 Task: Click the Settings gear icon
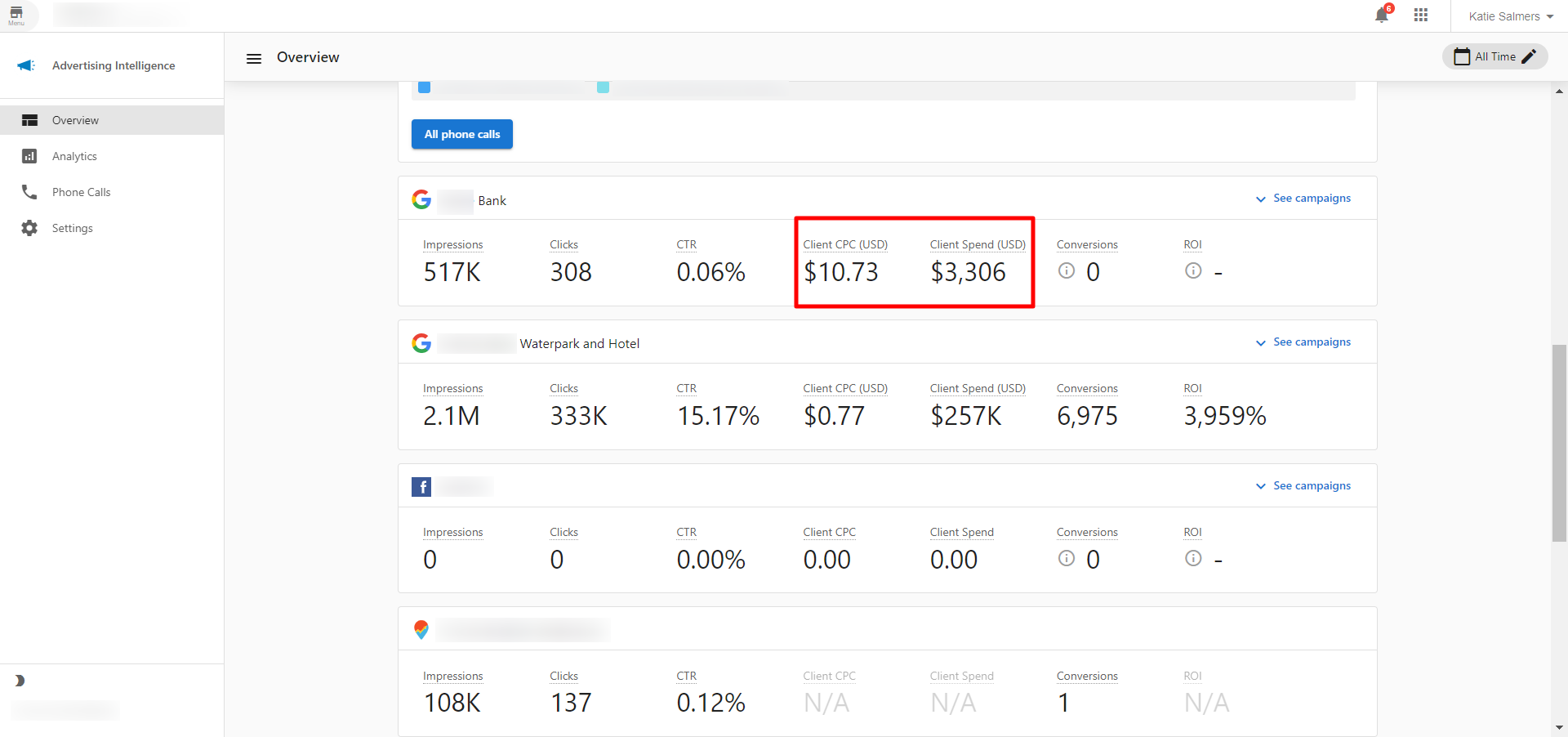coord(29,228)
